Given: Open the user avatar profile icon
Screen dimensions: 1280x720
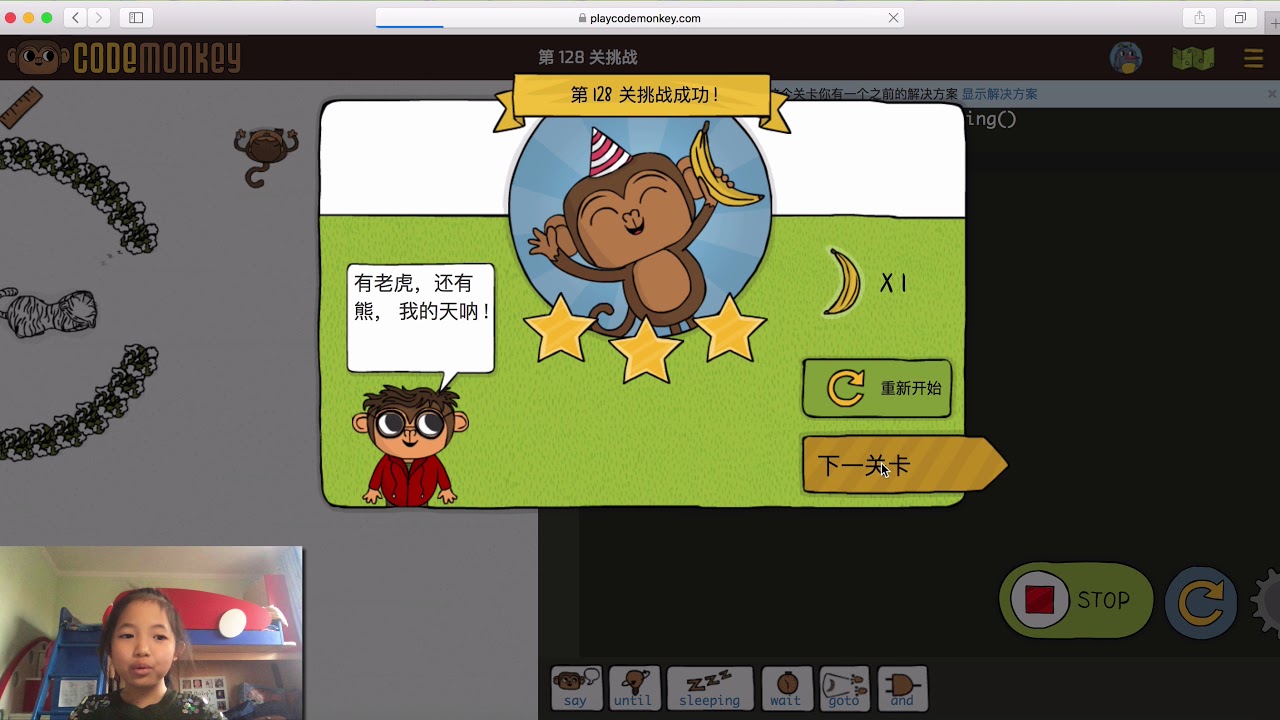Looking at the screenshot, I should [x=1127, y=58].
